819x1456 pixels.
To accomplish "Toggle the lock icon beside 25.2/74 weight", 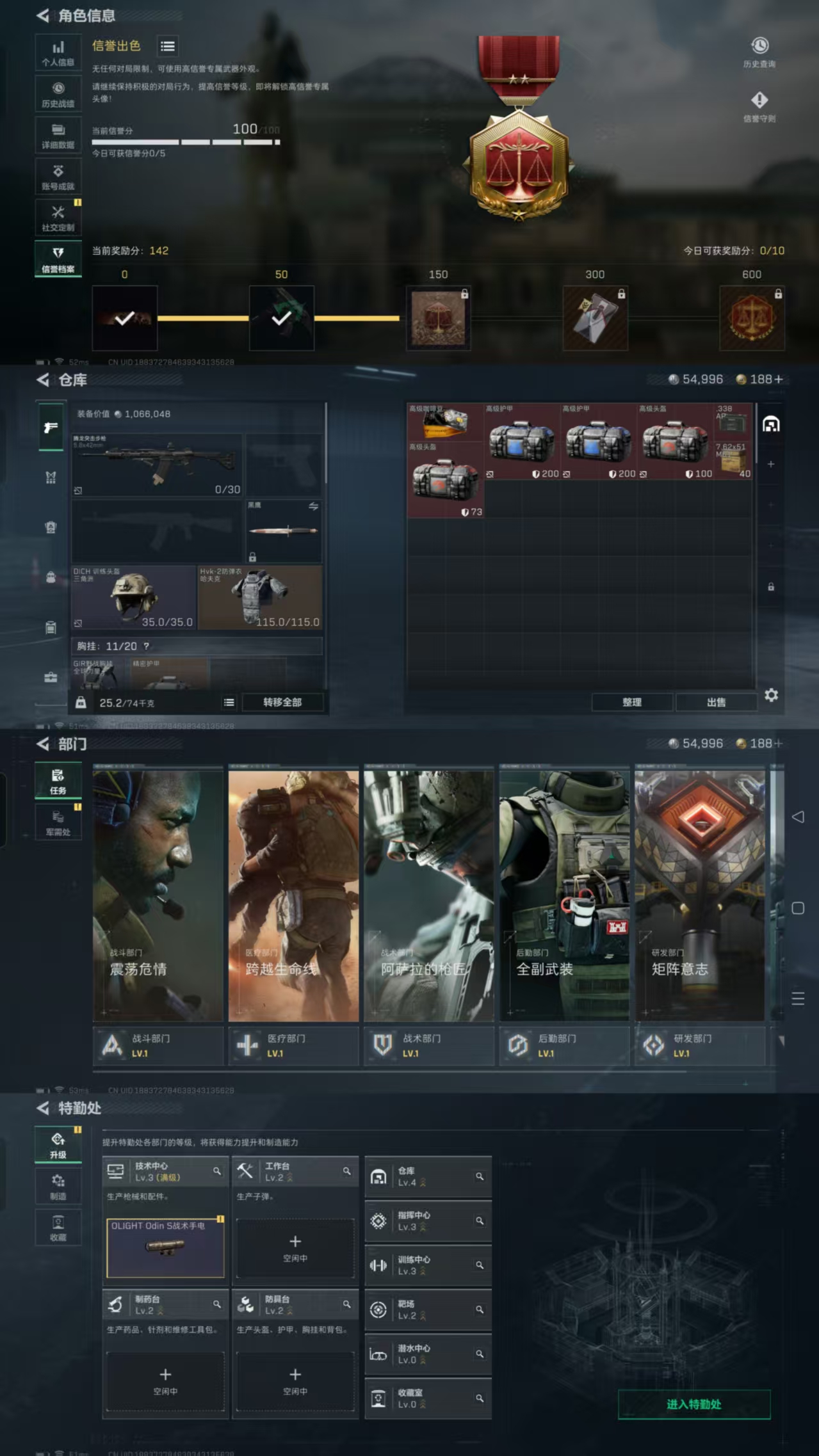I will pos(81,703).
